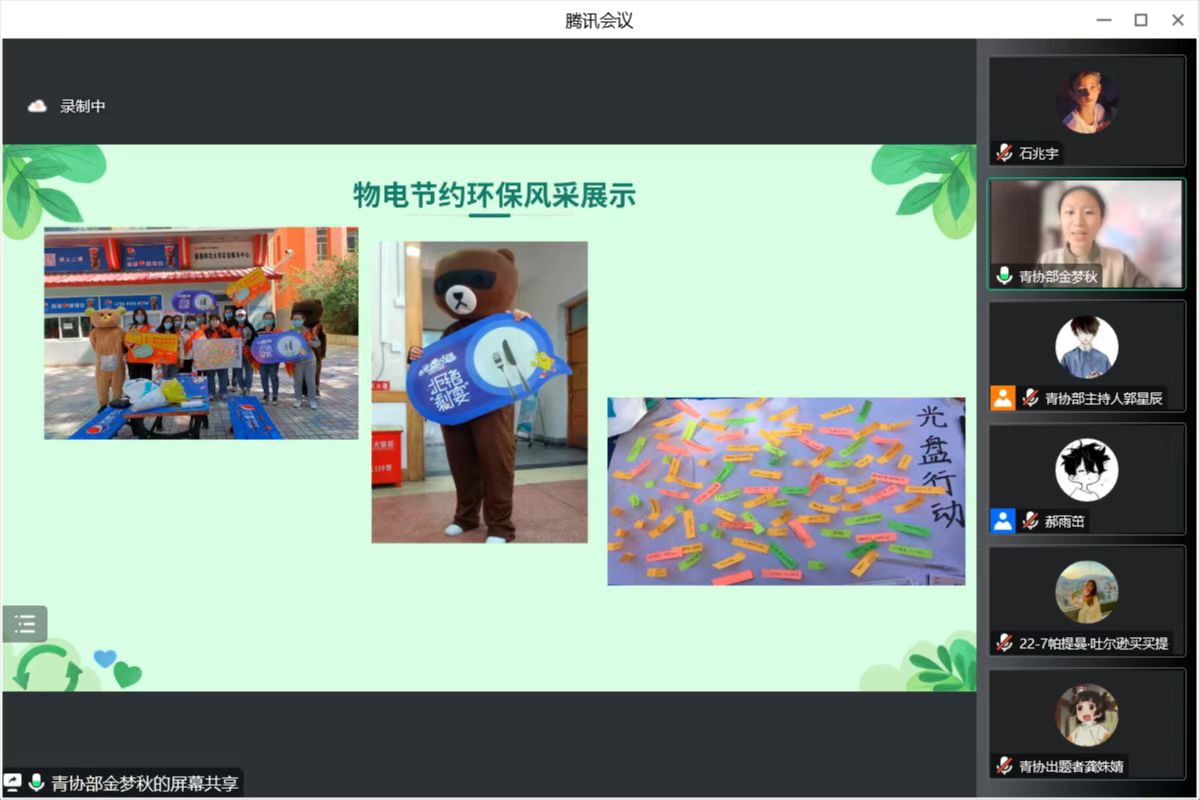Click the cloud recording icon beside 录制中
This screenshot has width=1200, height=800.
pyautogui.click(x=37, y=106)
